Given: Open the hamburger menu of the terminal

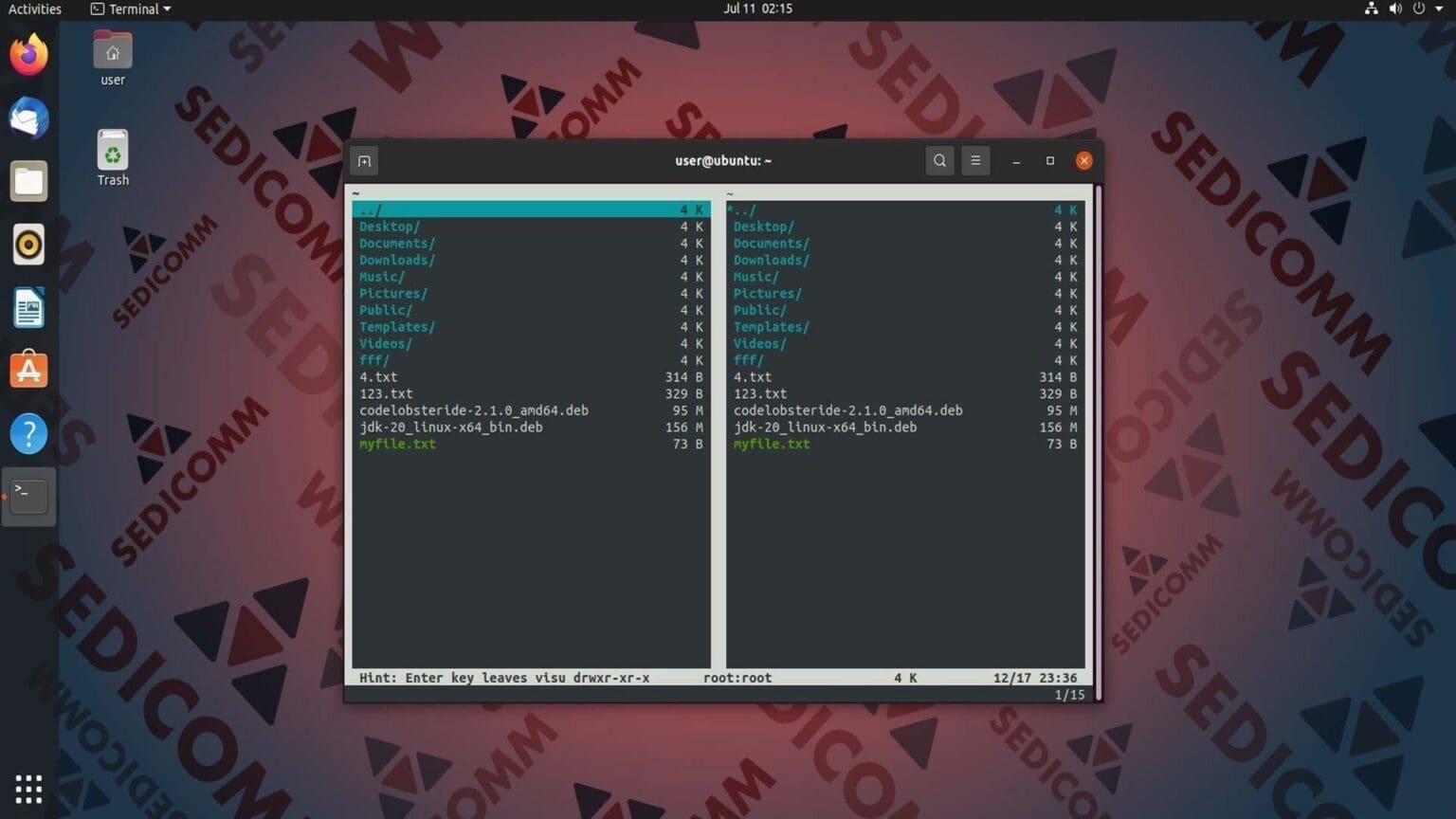Looking at the screenshot, I should (975, 160).
